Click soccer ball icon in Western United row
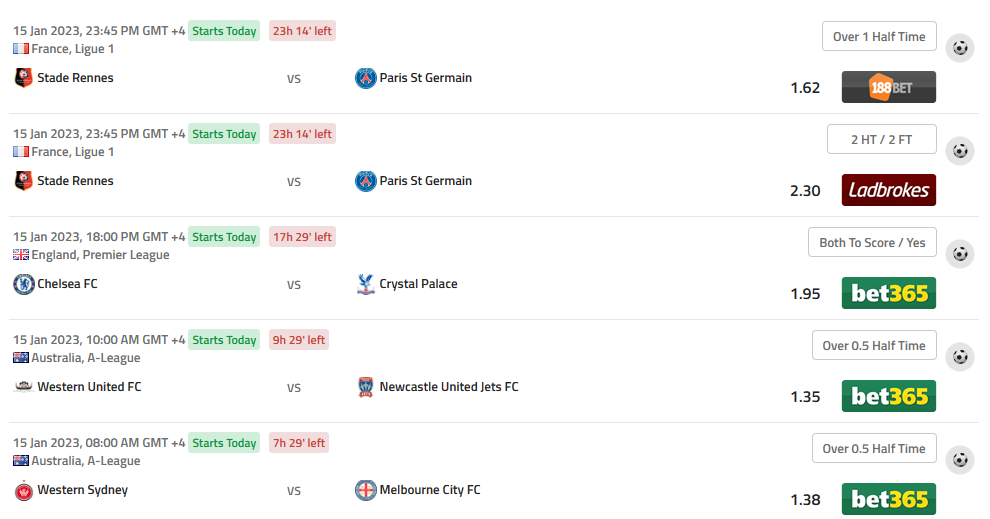The width and height of the screenshot is (990, 519). point(960,357)
